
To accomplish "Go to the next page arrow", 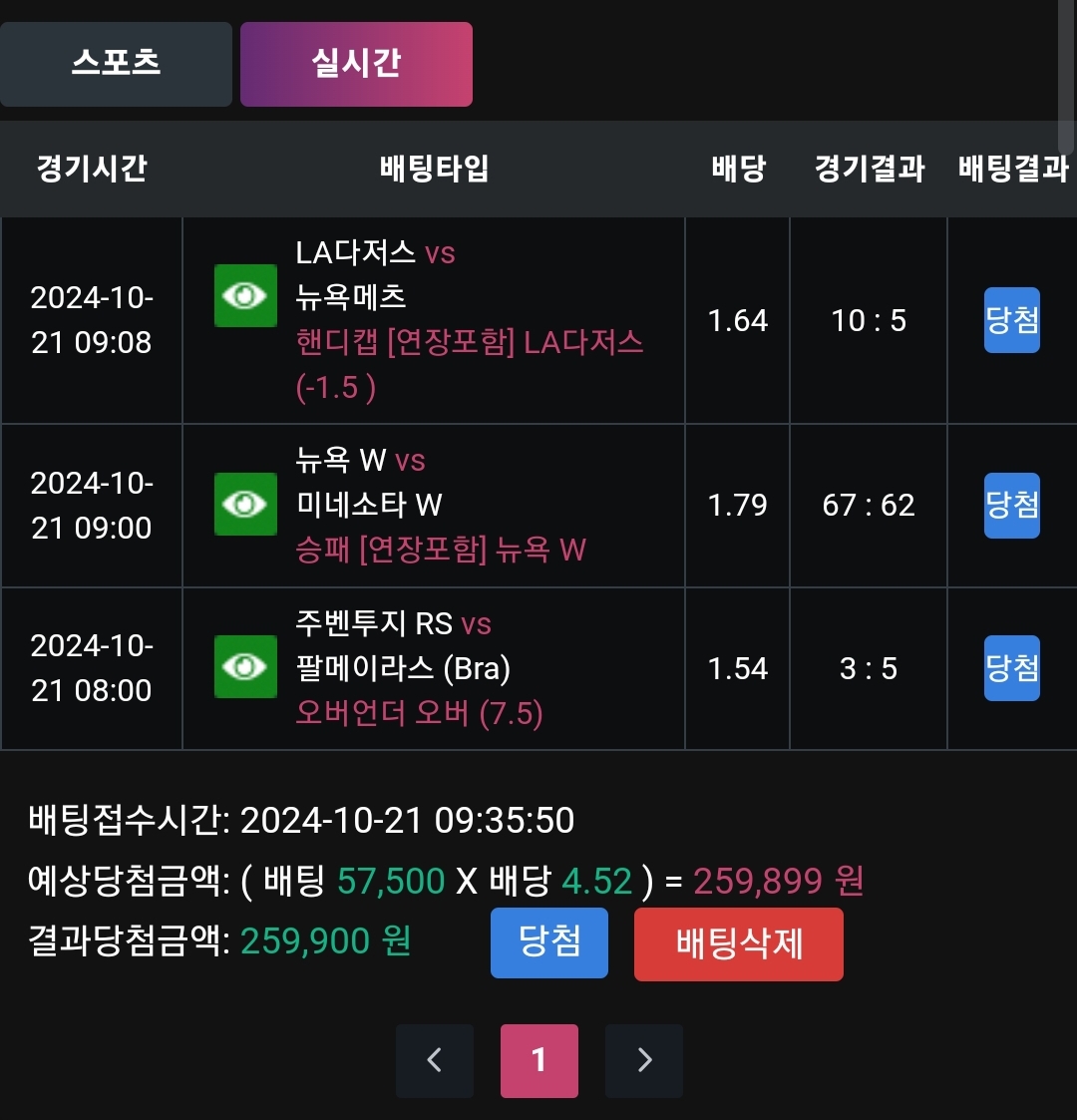I will click(644, 1060).
